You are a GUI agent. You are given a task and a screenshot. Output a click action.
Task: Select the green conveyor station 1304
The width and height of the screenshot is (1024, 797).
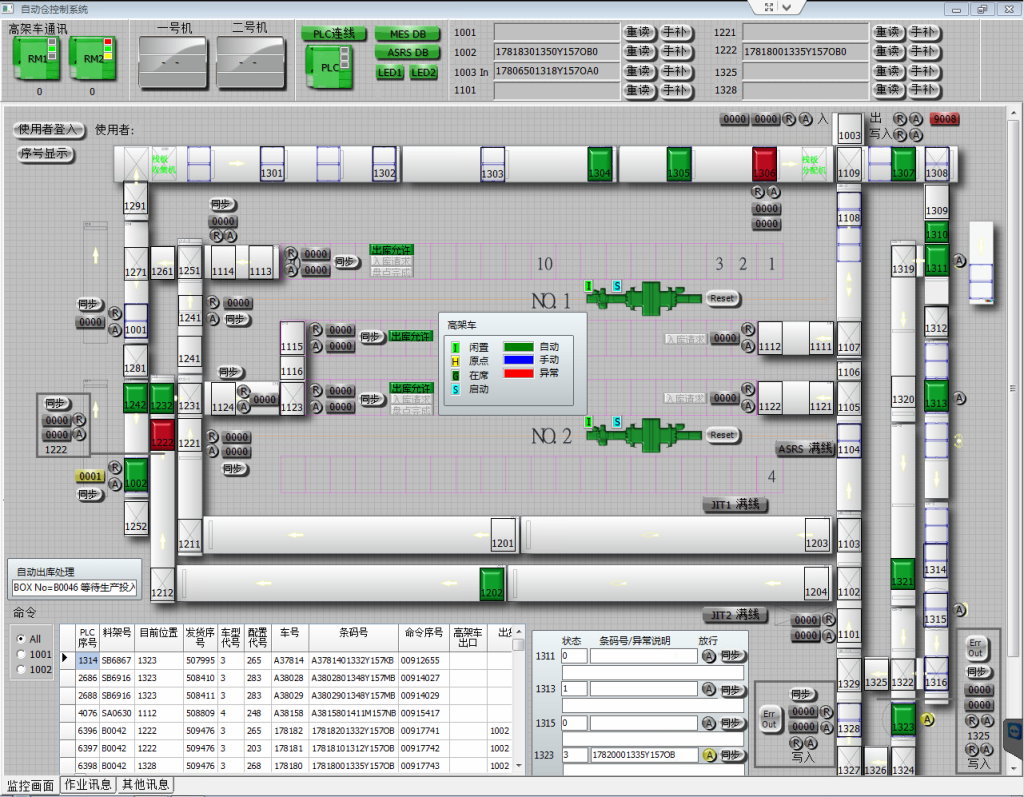[x=599, y=163]
